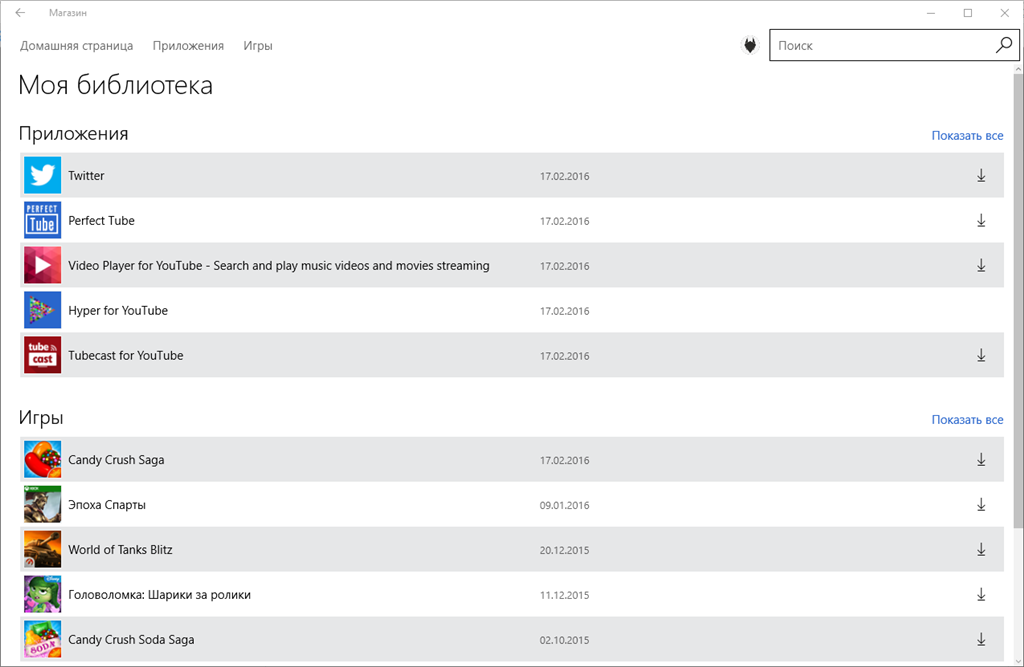1024x667 pixels.
Task: Download Эпоха Спарты game
Action: click(981, 504)
